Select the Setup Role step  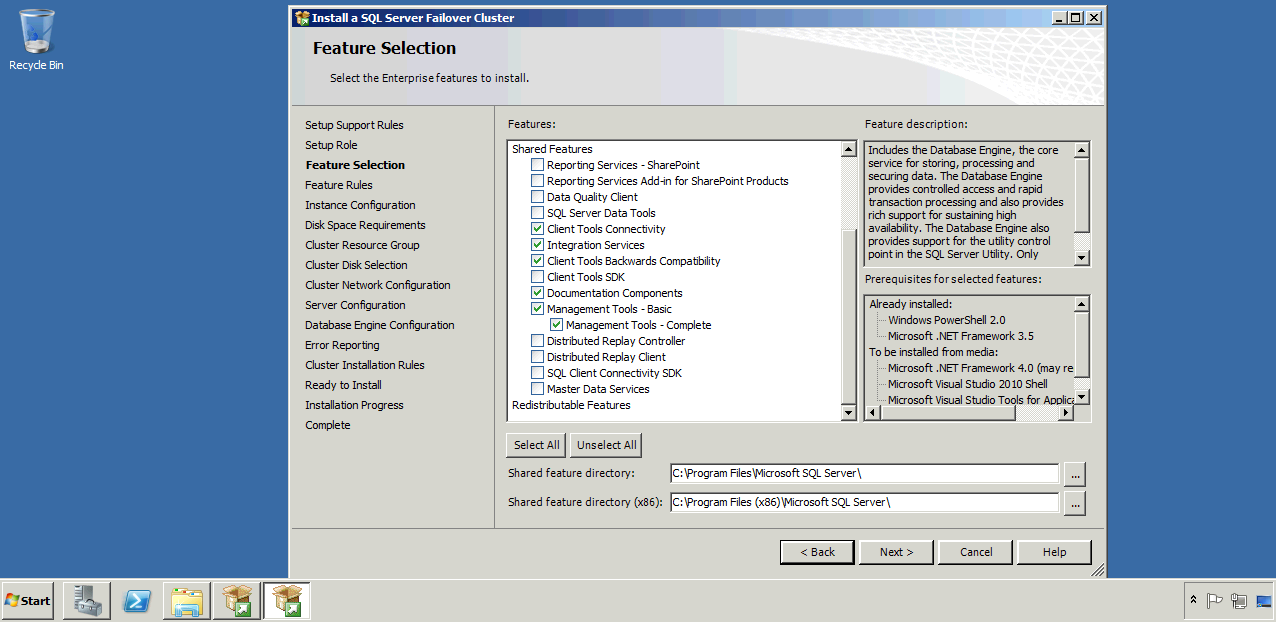(331, 145)
